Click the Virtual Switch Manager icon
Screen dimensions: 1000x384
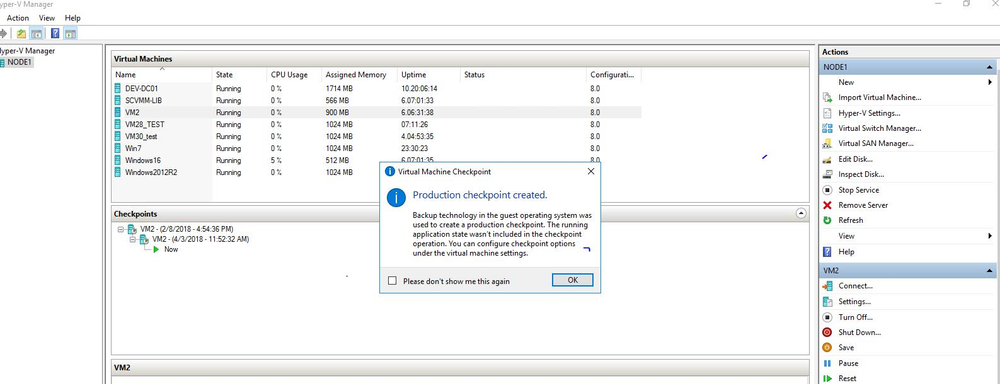tap(827, 128)
